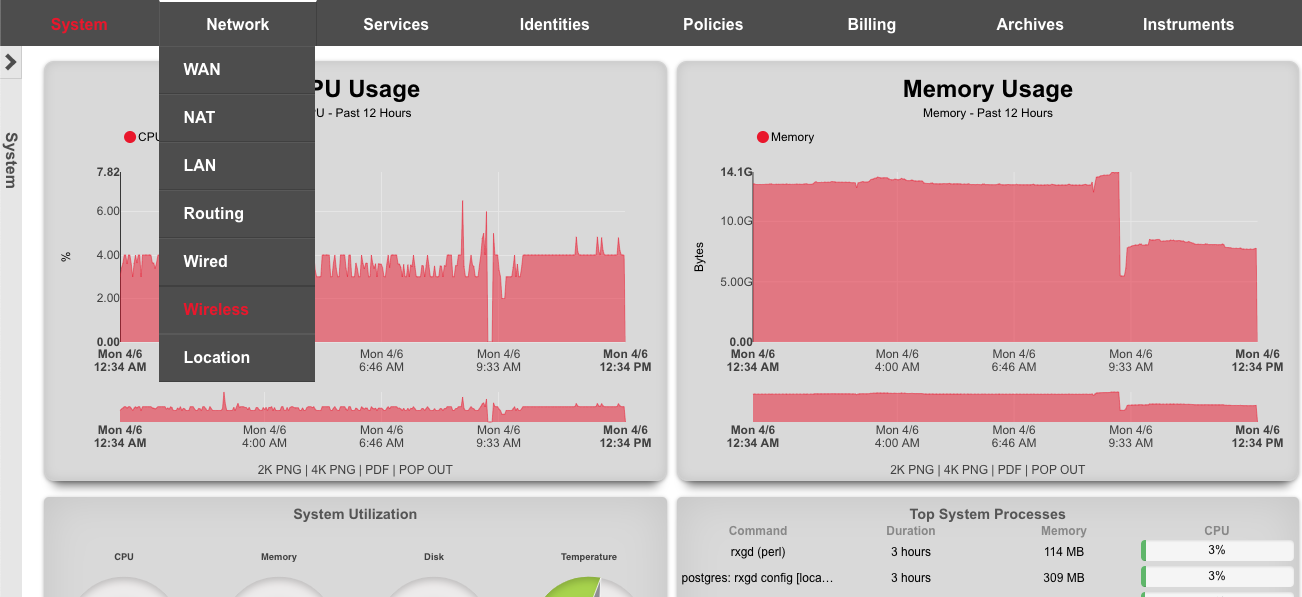Viewport: 1302px width, 597px height.
Task: Click the Memory Usage range navigator strip
Action: click(x=1004, y=407)
